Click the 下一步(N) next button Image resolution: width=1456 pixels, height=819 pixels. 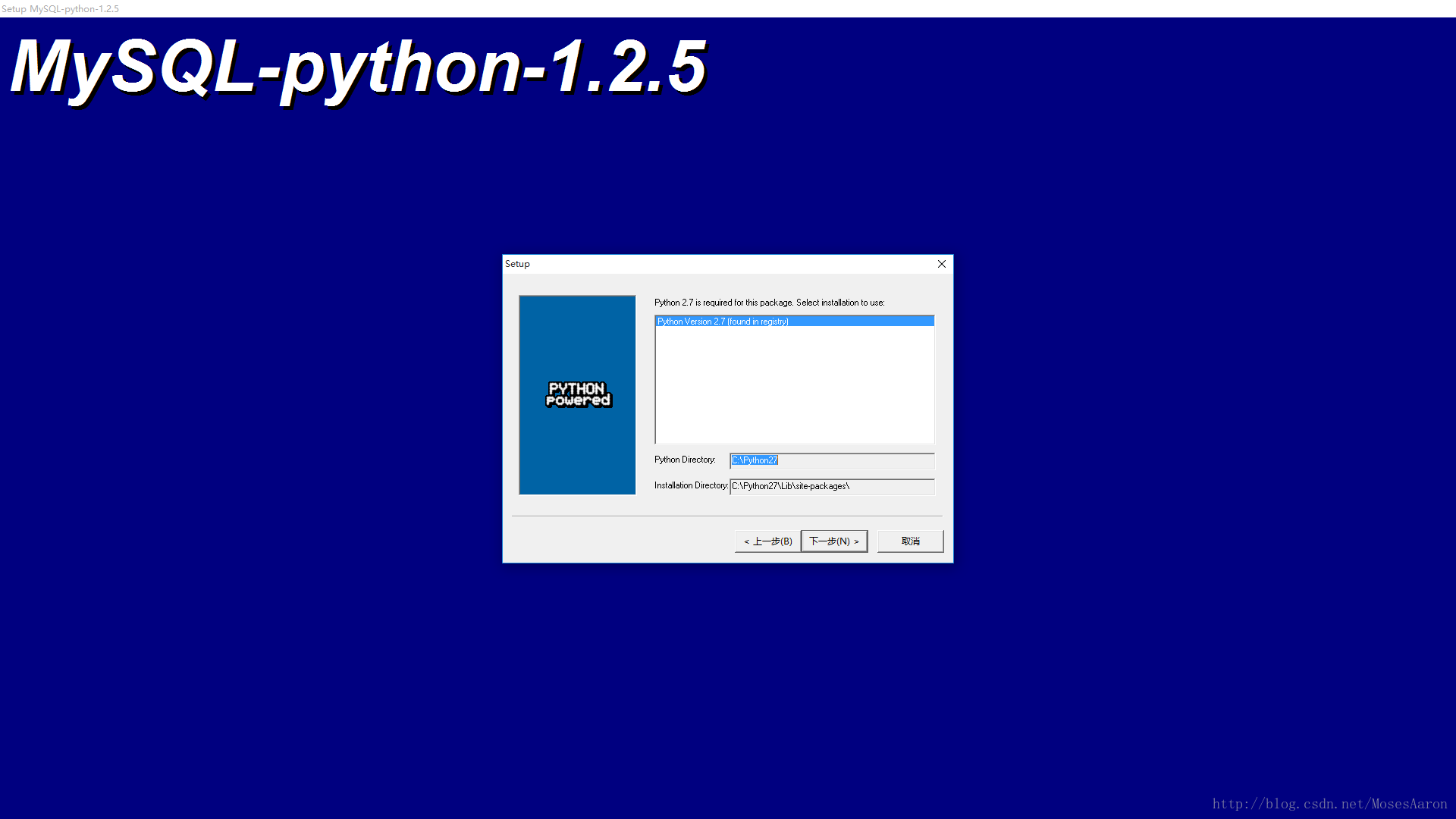point(834,541)
